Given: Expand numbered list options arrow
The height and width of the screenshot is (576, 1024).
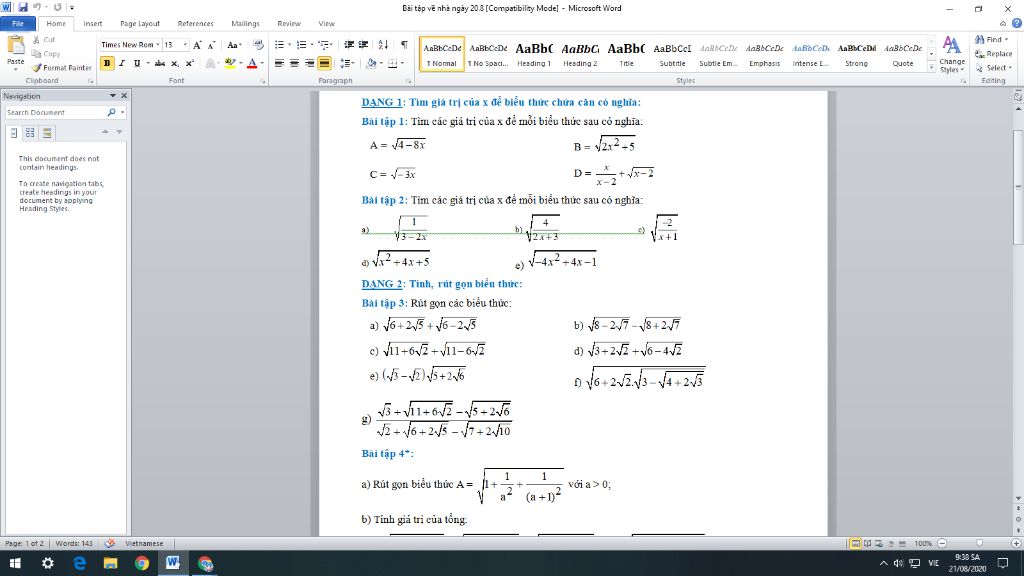Looking at the screenshot, I should tap(311, 45).
